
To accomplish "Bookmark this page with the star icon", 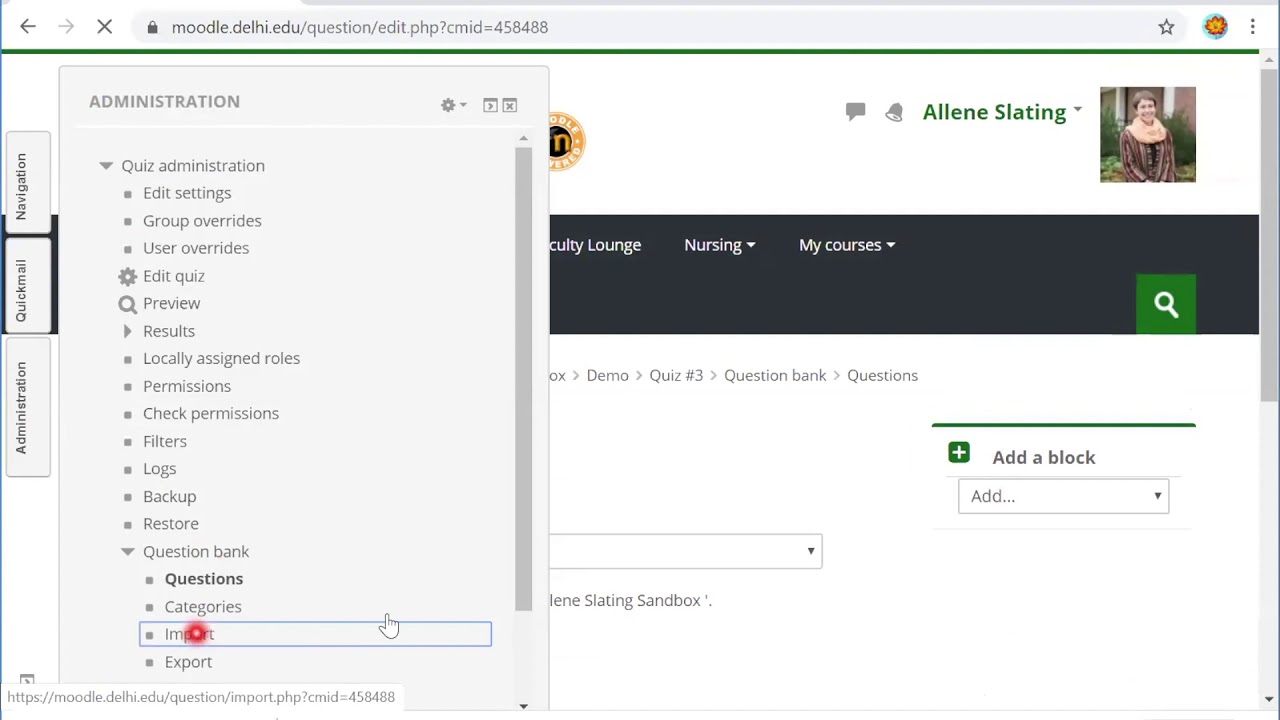I will click(1166, 27).
